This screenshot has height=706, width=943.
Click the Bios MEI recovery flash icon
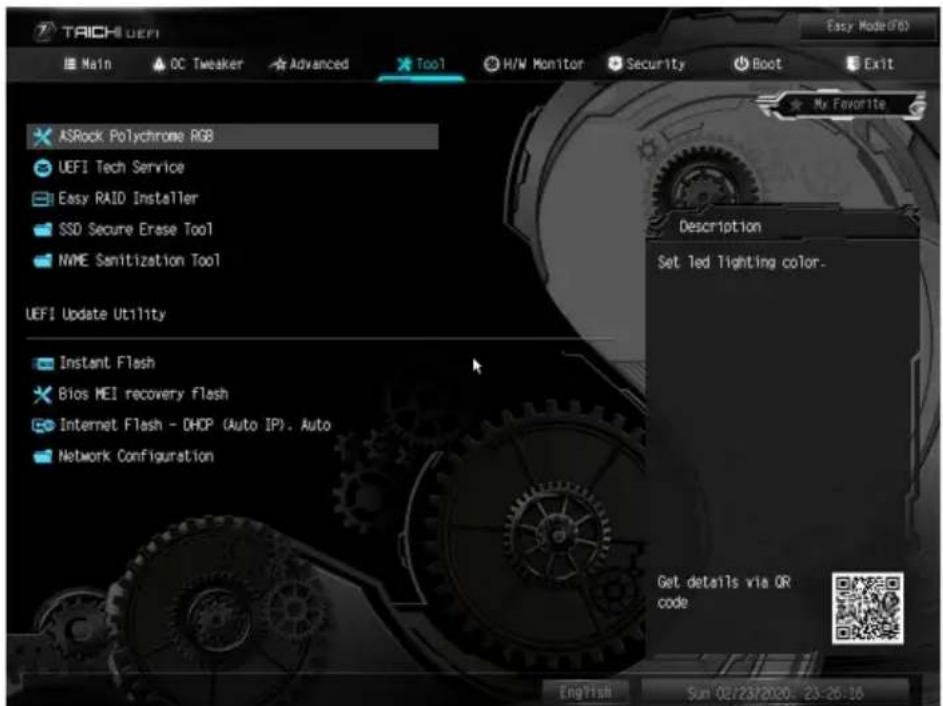tap(42, 394)
